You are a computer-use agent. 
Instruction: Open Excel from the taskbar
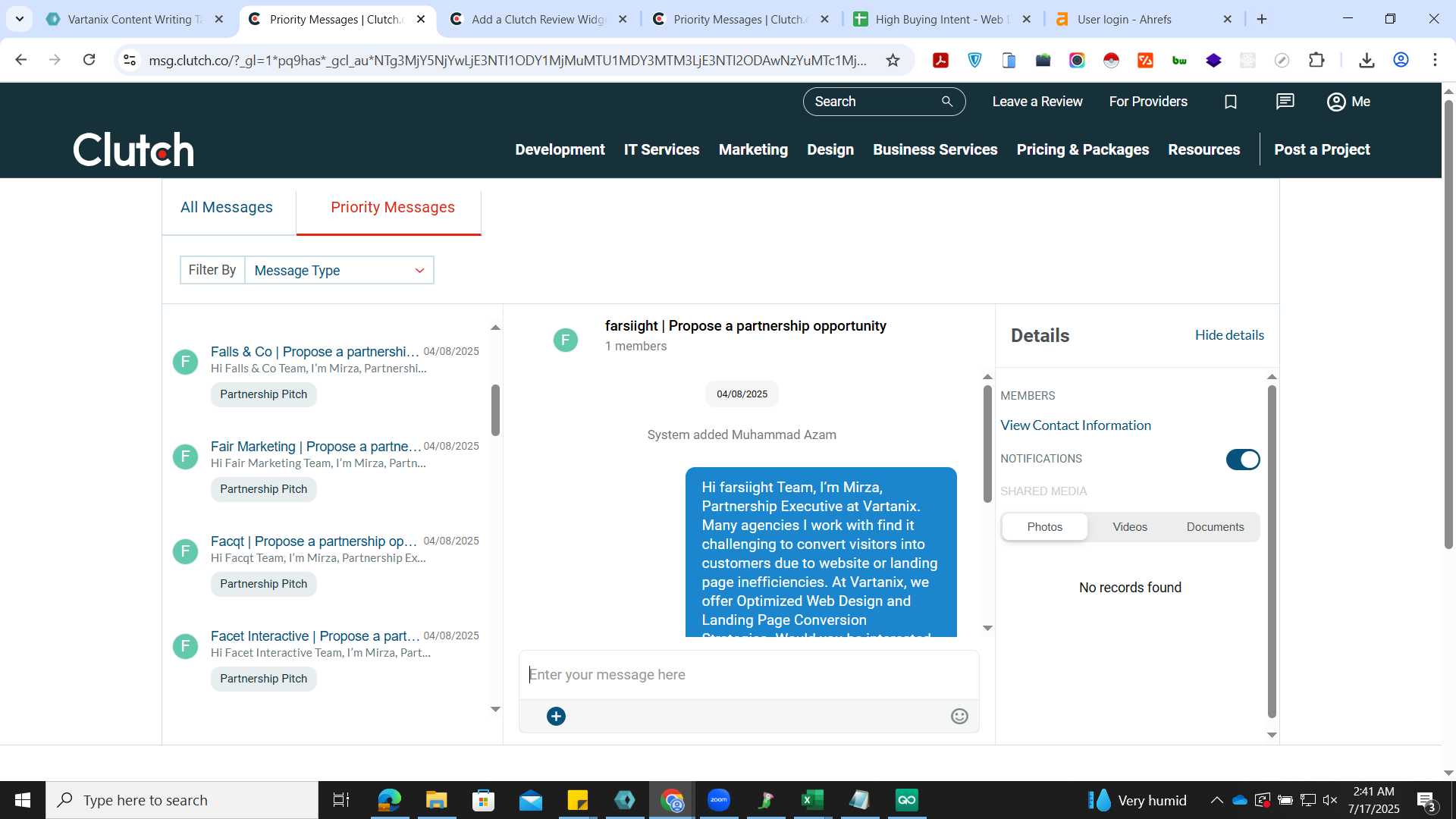point(812,800)
